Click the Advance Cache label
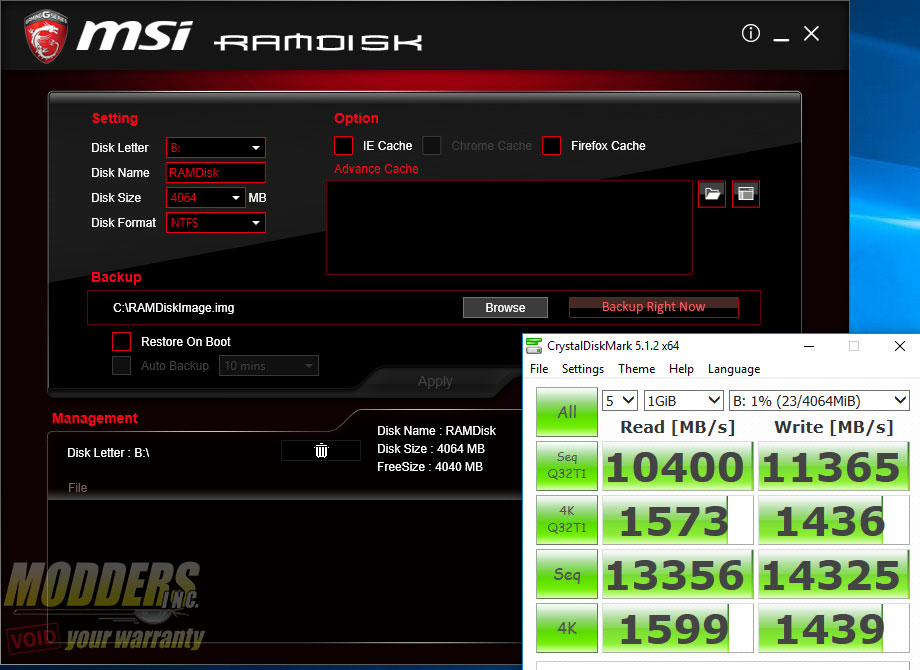Screen dimensions: 920x670 tap(376, 169)
